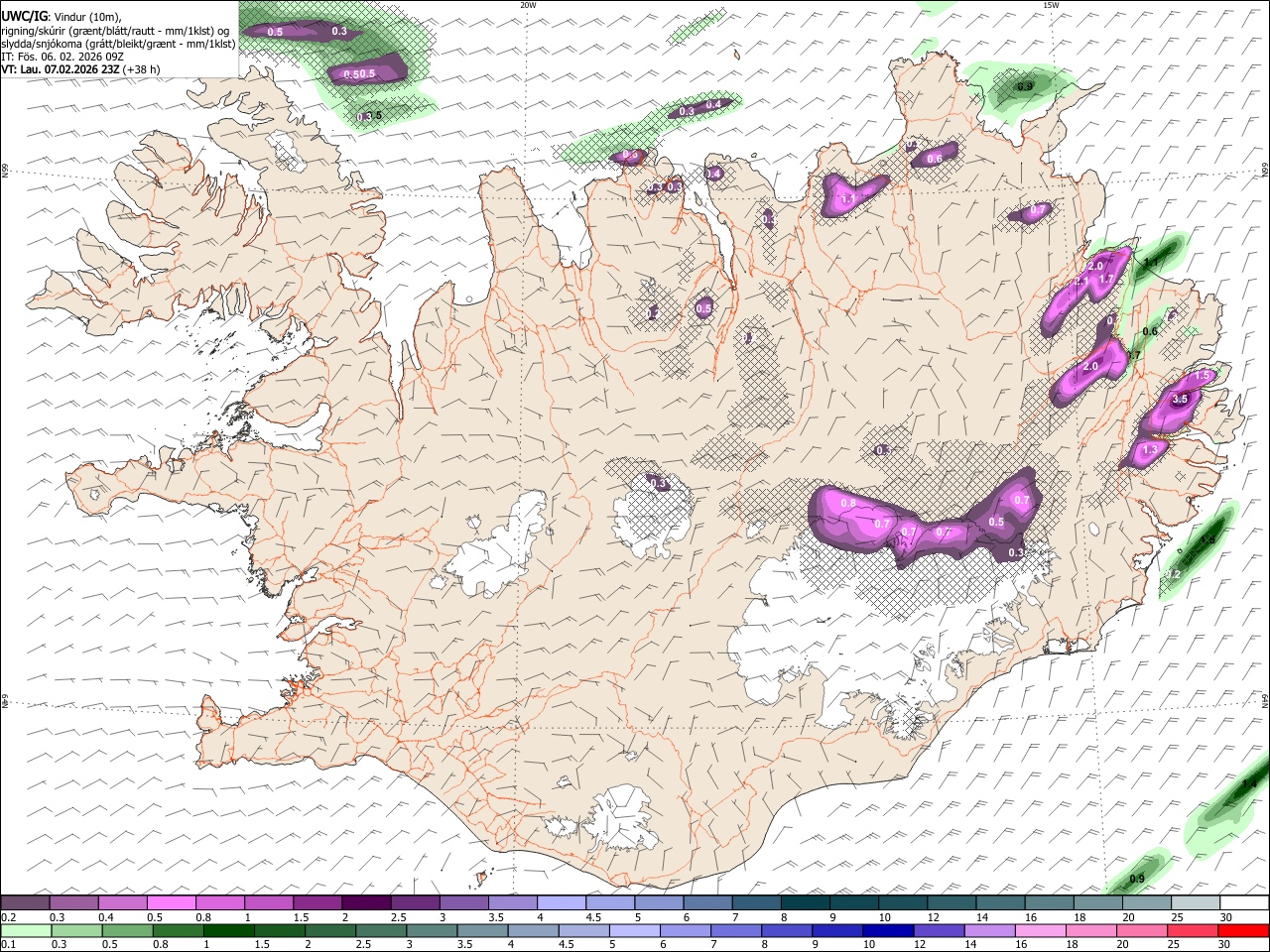Pick the bright red swatch ending the rain scale
Viewport: 1270px width, 952px height.
pos(1243,931)
